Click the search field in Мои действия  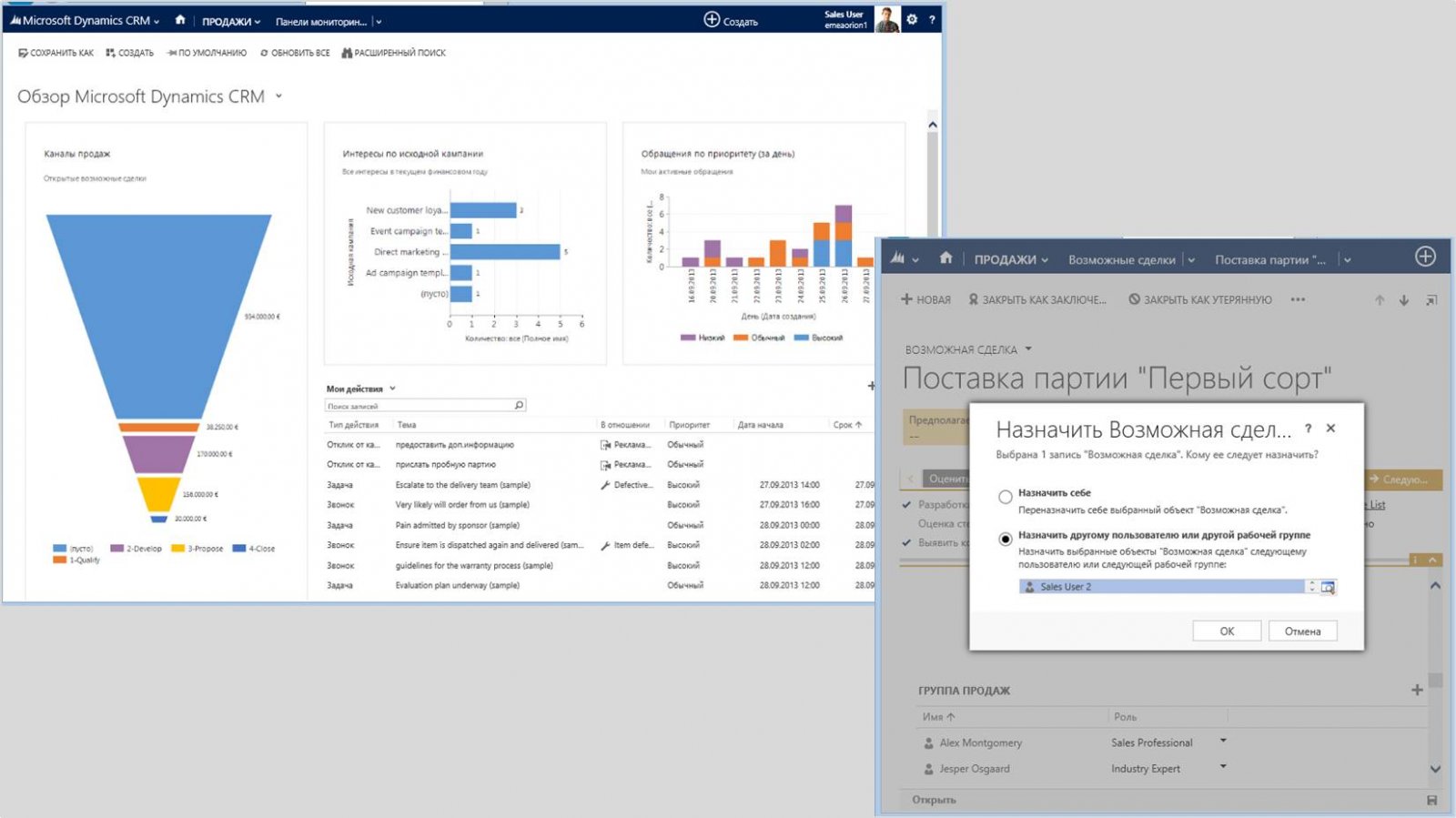pyautogui.click(x=419, y=406)
